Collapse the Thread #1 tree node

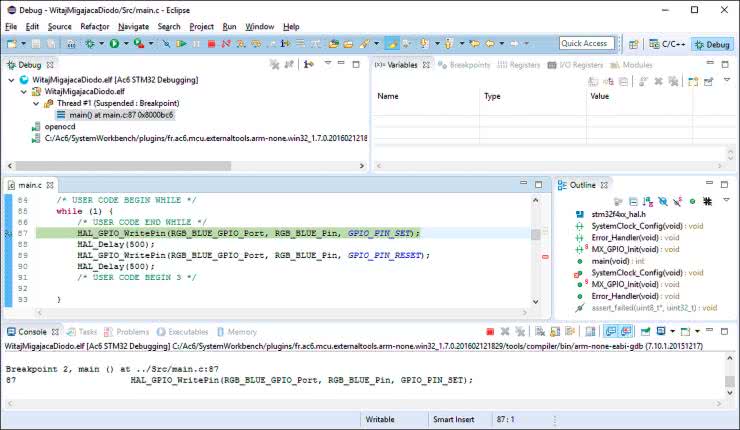34,103
